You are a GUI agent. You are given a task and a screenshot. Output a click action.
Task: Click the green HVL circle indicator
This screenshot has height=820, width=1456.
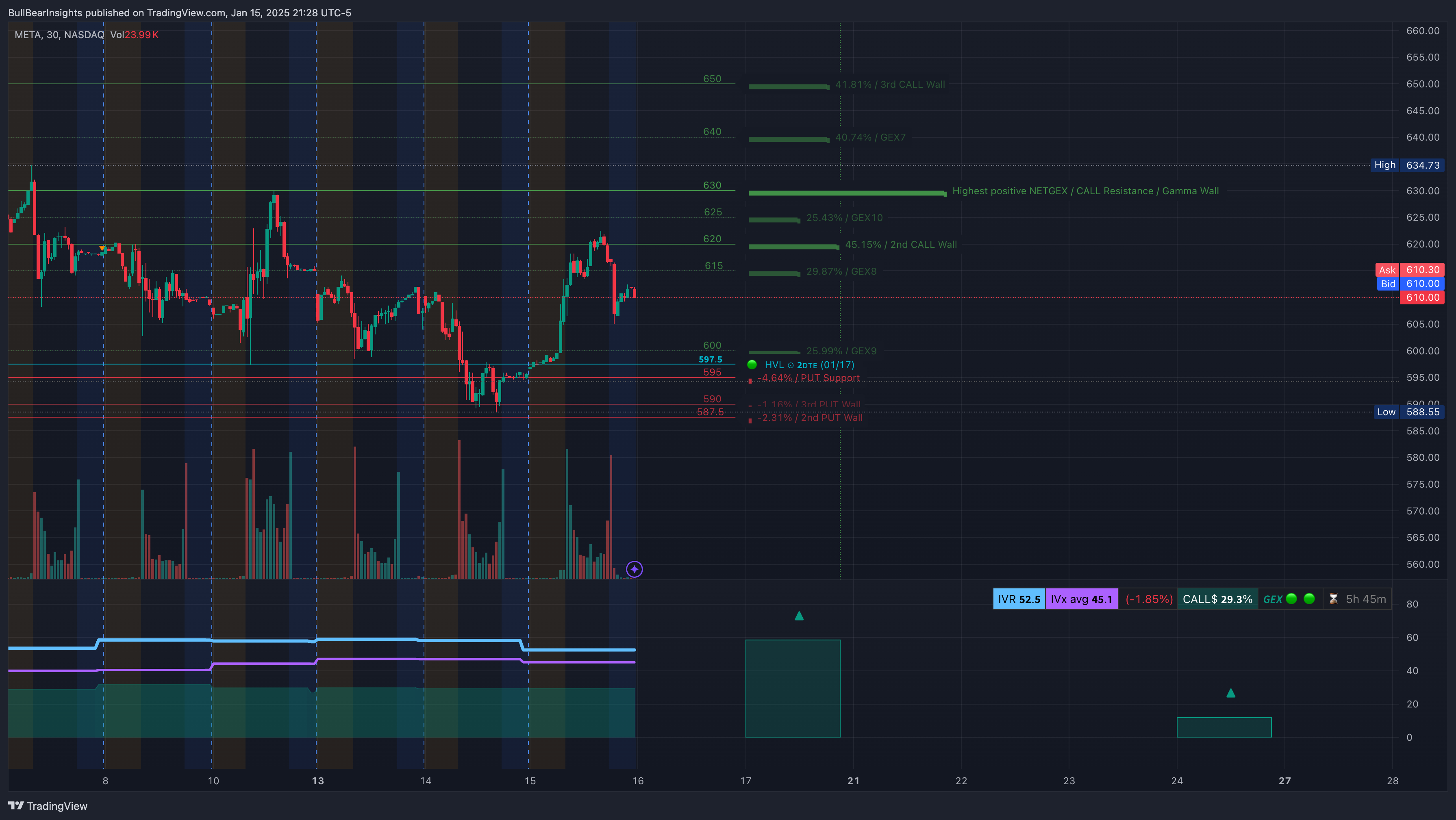[x=752, y=364]
